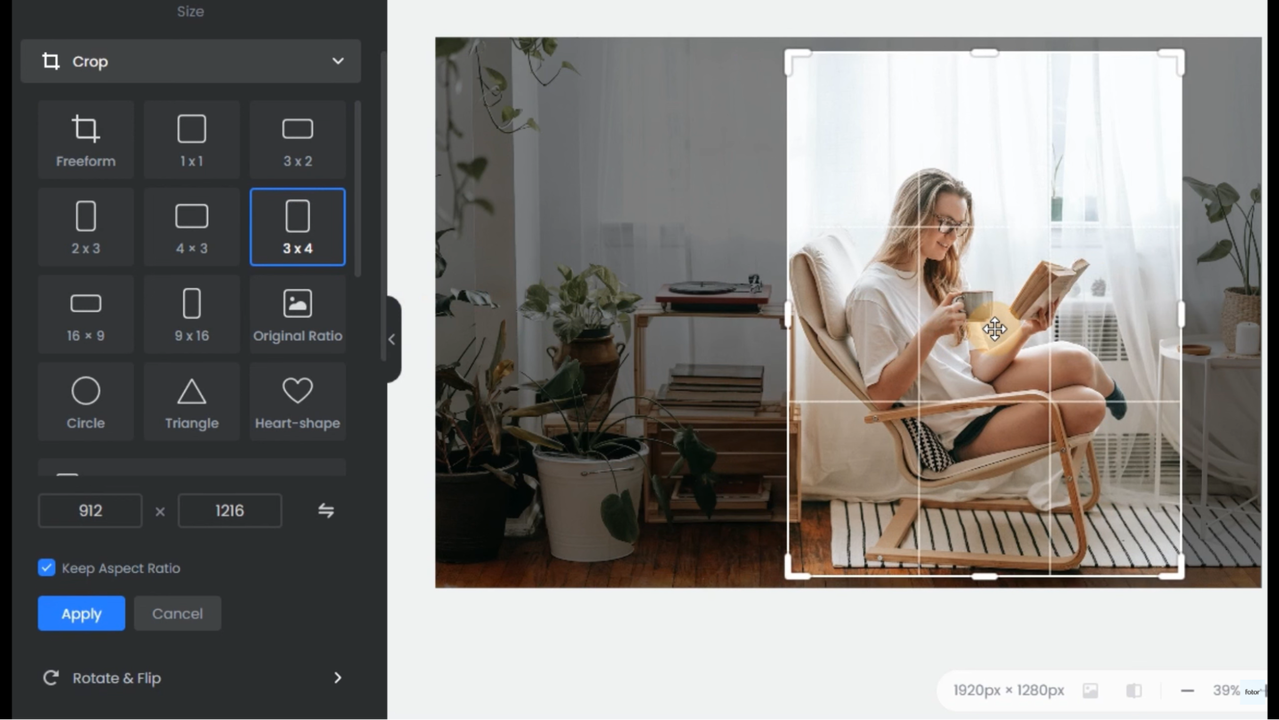Click the bottom-left crop corner handle

(x=796, y=568)
